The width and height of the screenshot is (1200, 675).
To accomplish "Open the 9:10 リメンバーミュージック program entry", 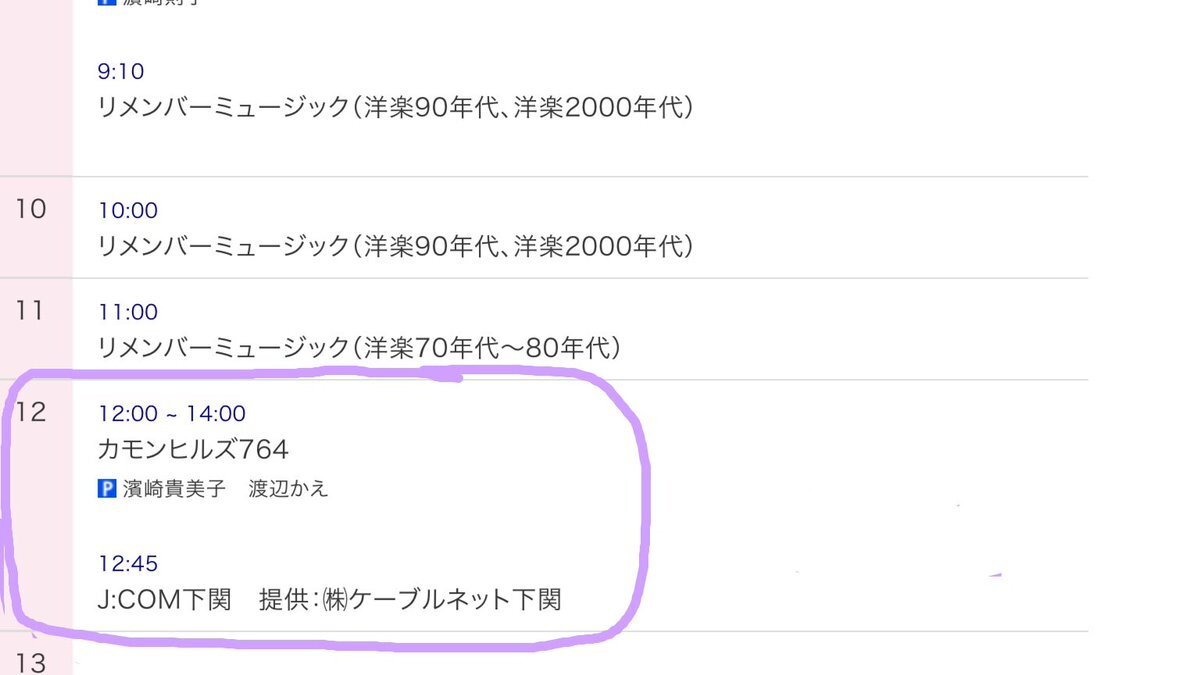I will (396, 107).
